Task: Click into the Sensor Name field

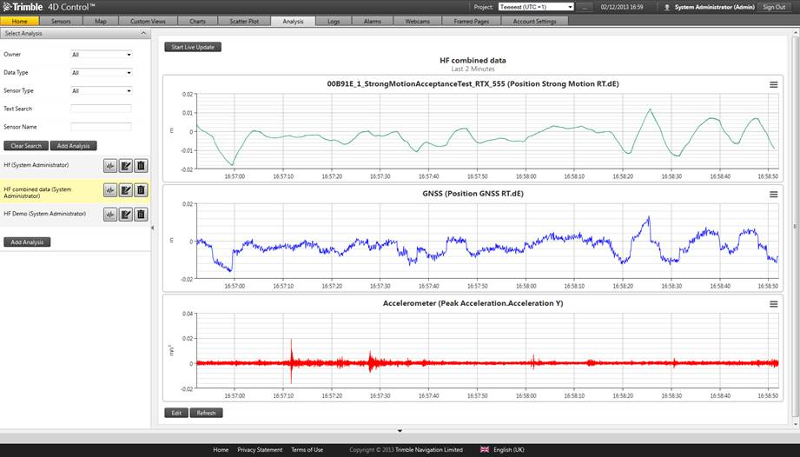Action: pyautogui.click(x=101, y=126)
